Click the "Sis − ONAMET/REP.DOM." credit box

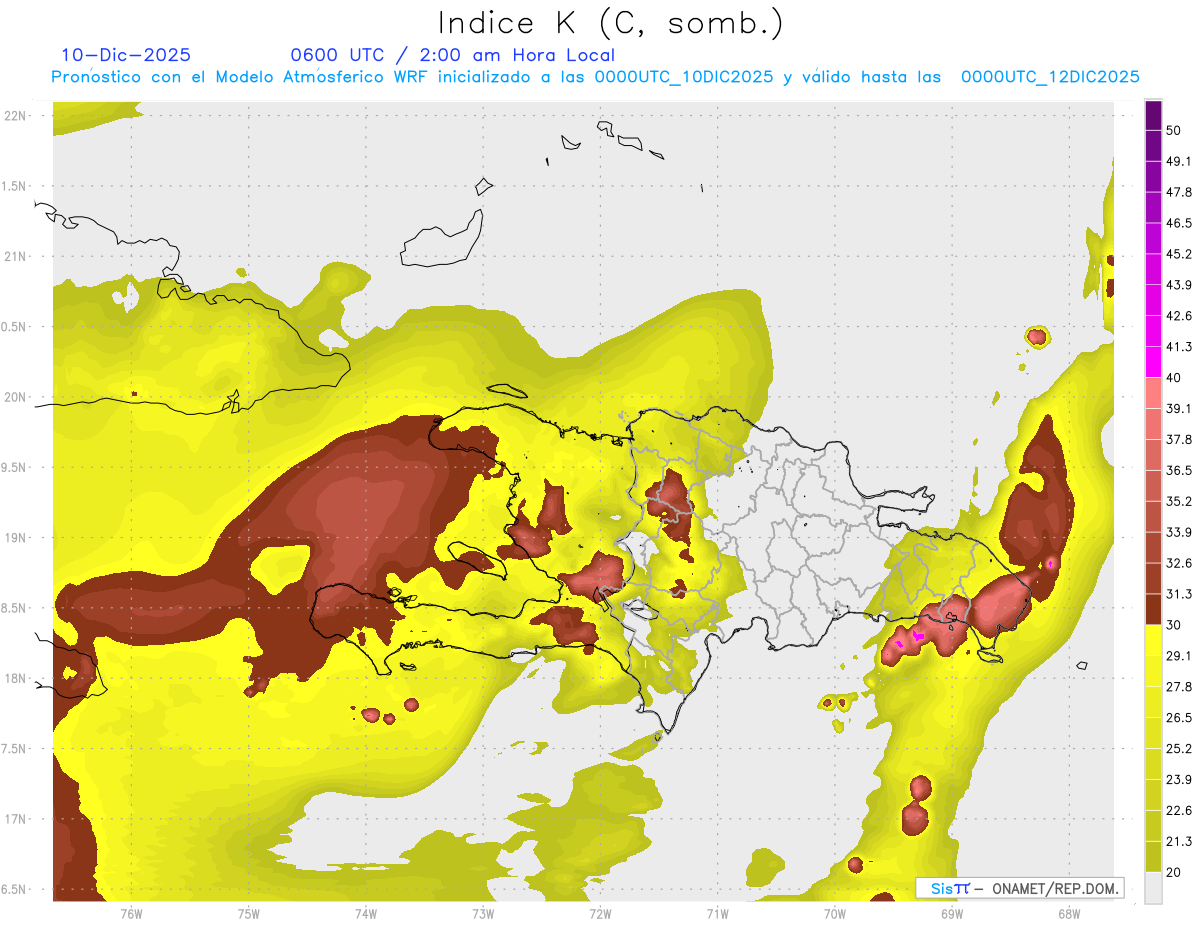click(x=1019, y=888)
